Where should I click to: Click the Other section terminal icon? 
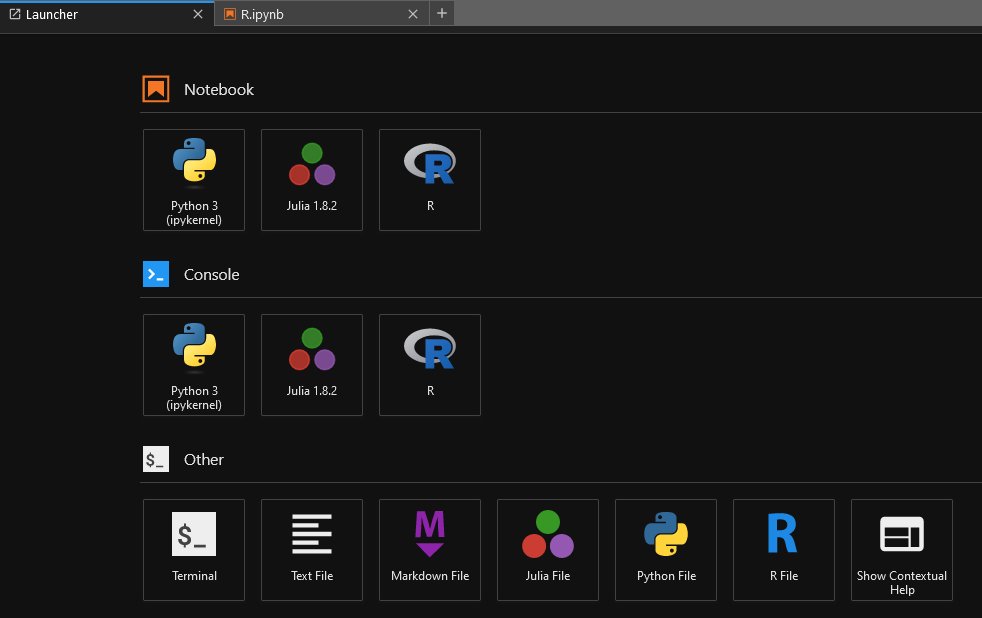tap(156, 459)
